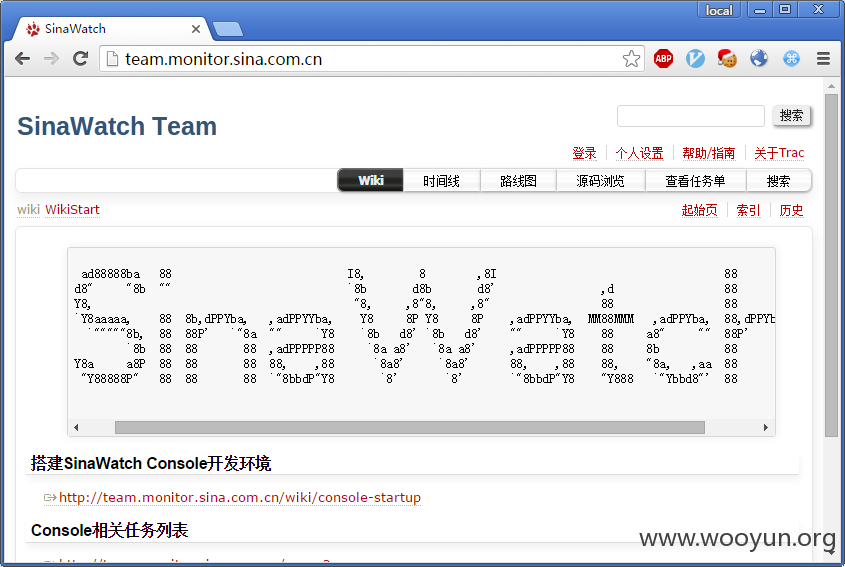Image resolution: width=845 pixels, height=567 pixels.
Task: Open the console-startup wiki URL link
Action: coord(240,497)
